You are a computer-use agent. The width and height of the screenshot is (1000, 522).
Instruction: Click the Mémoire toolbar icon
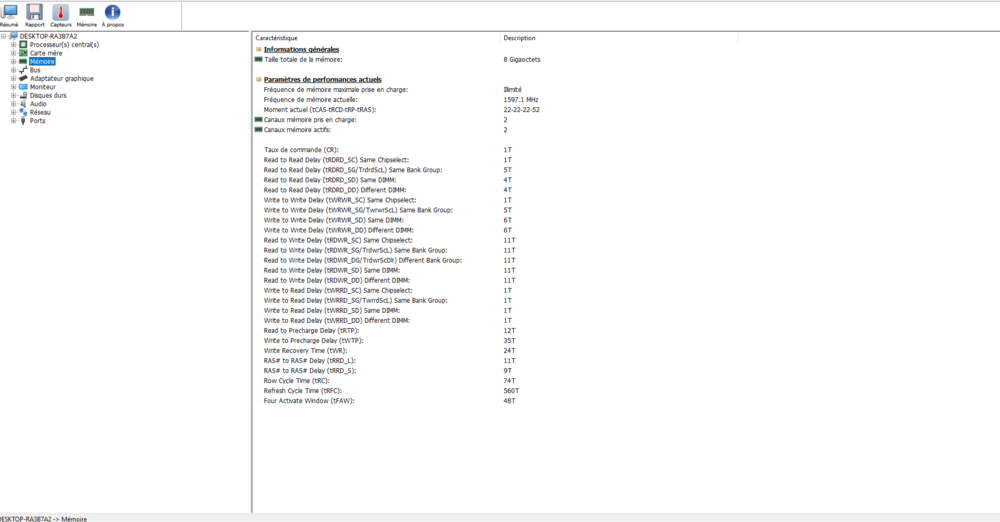tap(87, 13)
